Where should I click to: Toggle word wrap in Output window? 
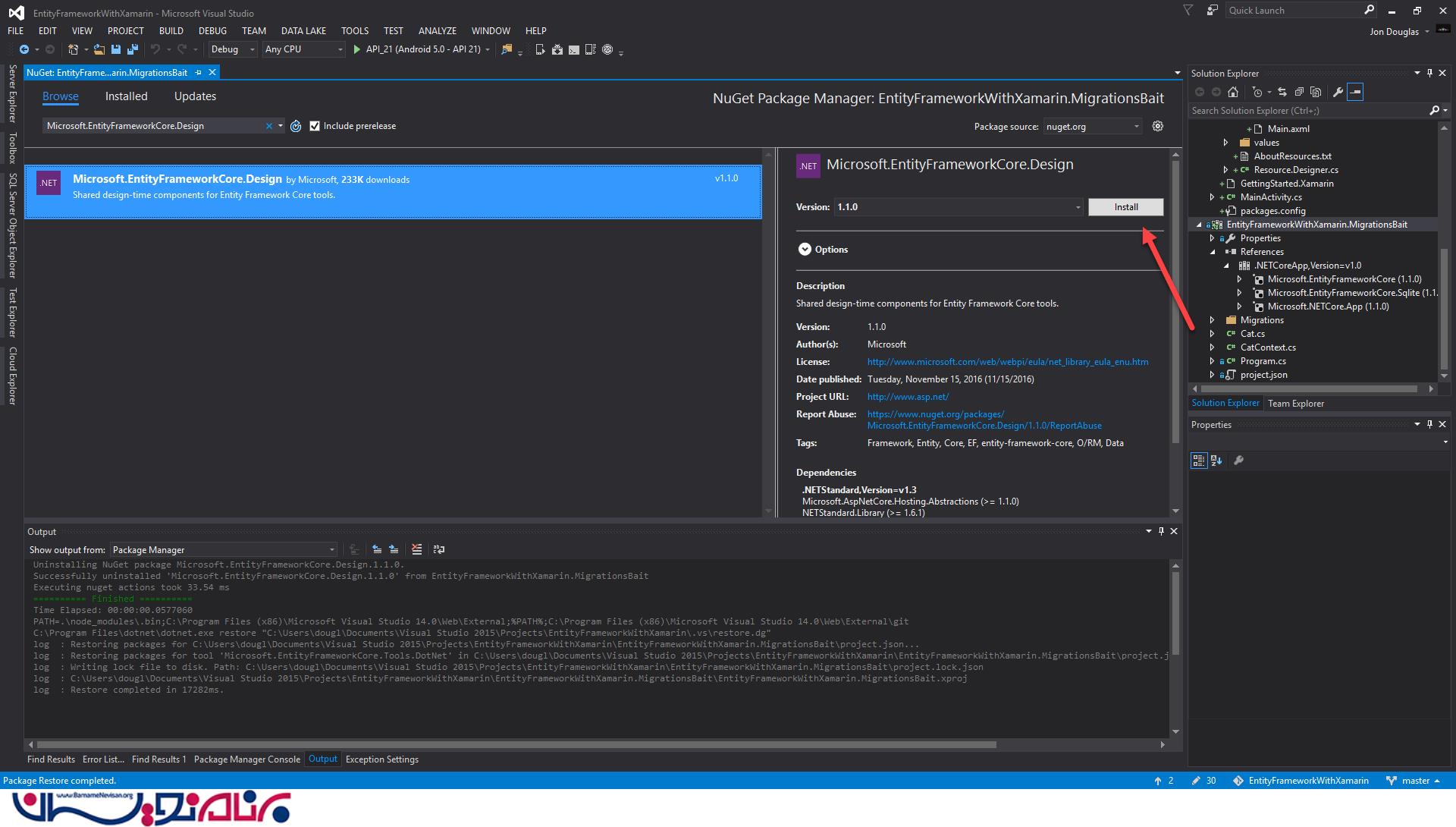(438, 549)
